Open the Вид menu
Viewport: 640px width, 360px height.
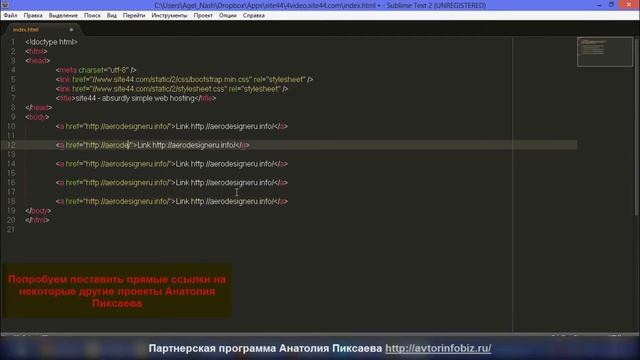tap(112, 16)
